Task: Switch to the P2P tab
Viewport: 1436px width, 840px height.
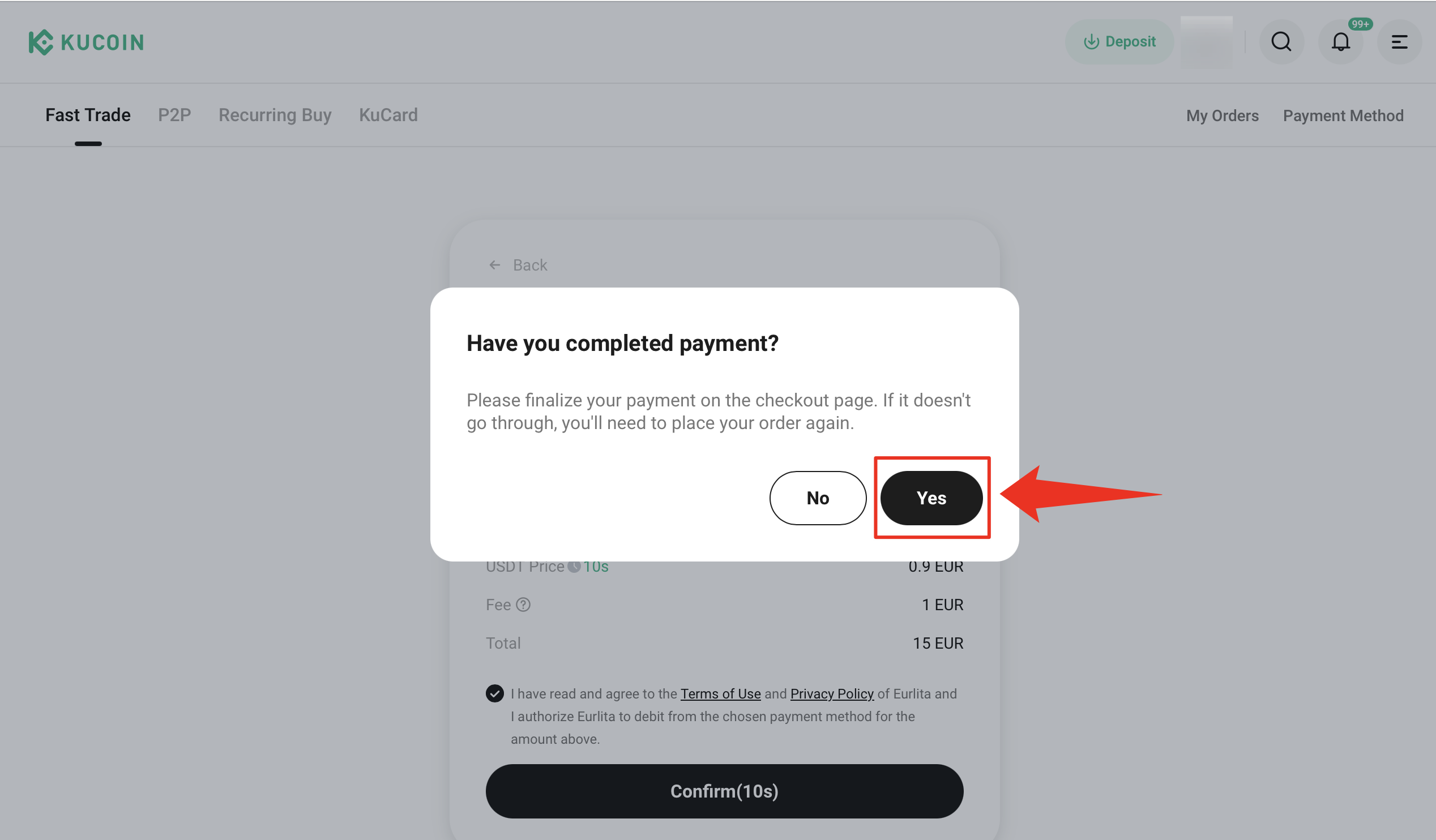Action: pos(174,115)
